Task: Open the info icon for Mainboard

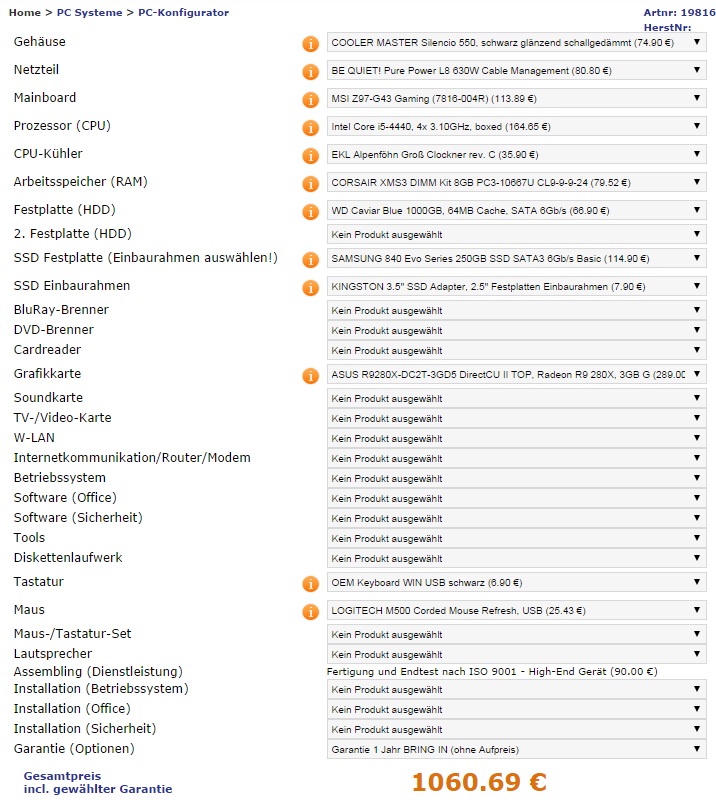Action: (310, 99)
